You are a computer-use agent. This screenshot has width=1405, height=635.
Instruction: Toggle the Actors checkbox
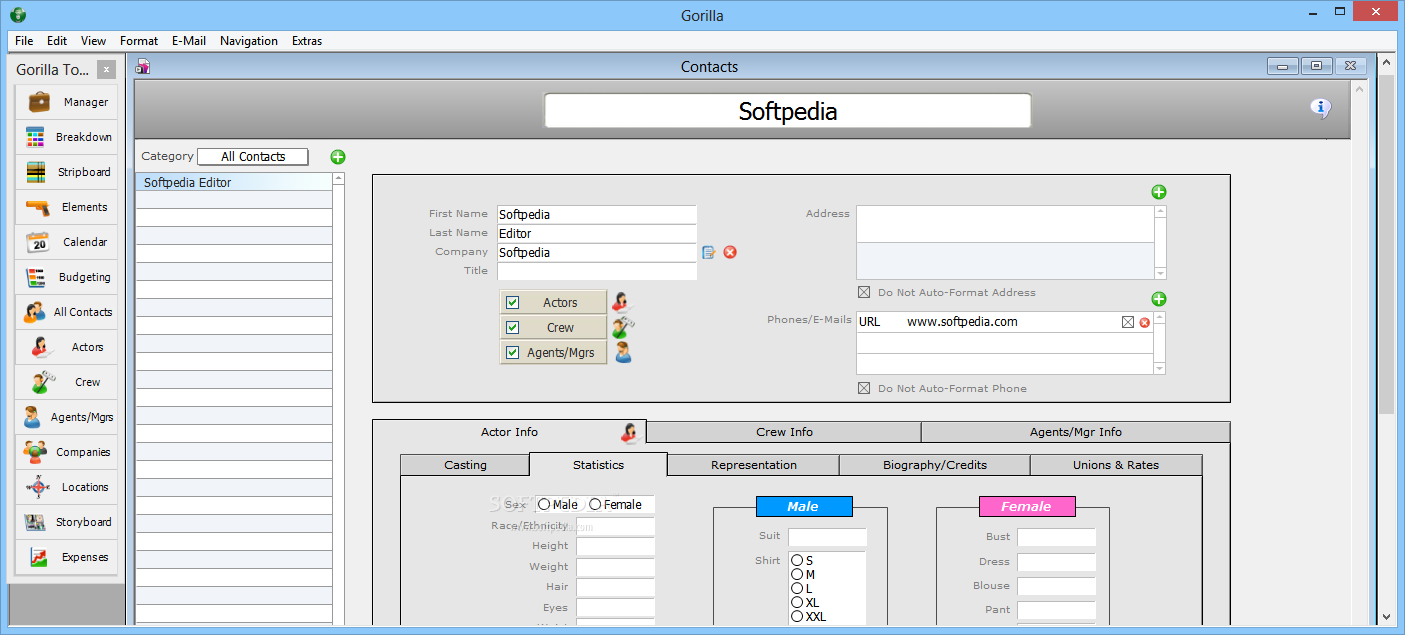(513, 302)
